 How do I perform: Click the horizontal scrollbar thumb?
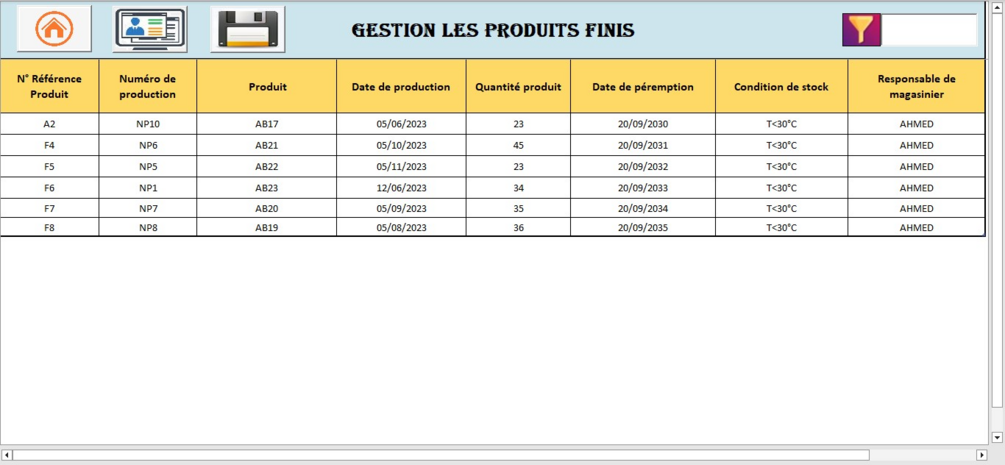pos(441,455)
